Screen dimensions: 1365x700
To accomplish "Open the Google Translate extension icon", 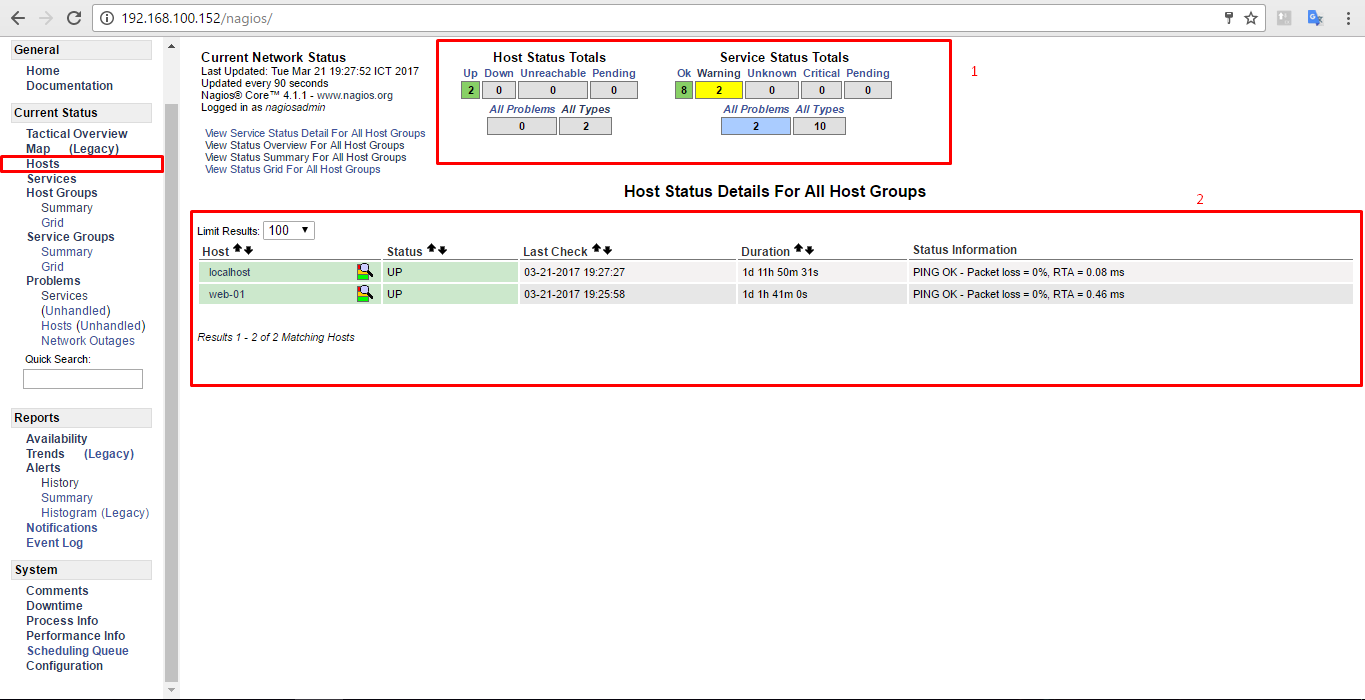I will (1316, 18).
